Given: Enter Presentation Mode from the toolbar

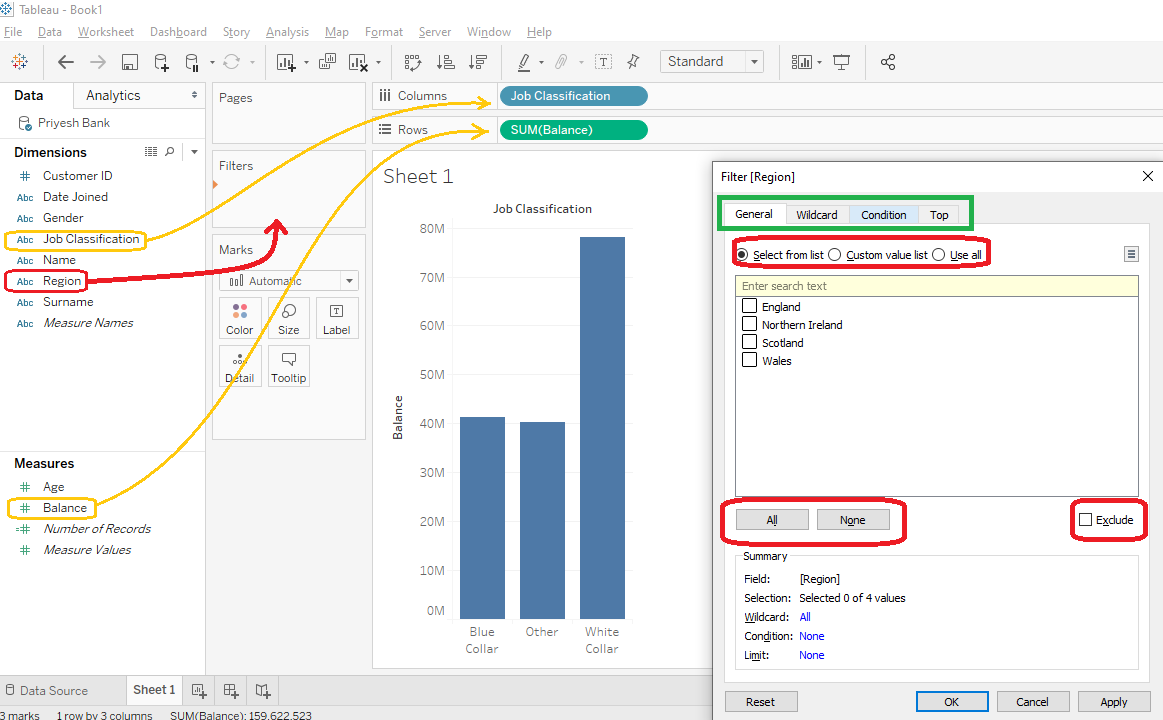Looking at the screenshot, I should [x=842, y=61].
